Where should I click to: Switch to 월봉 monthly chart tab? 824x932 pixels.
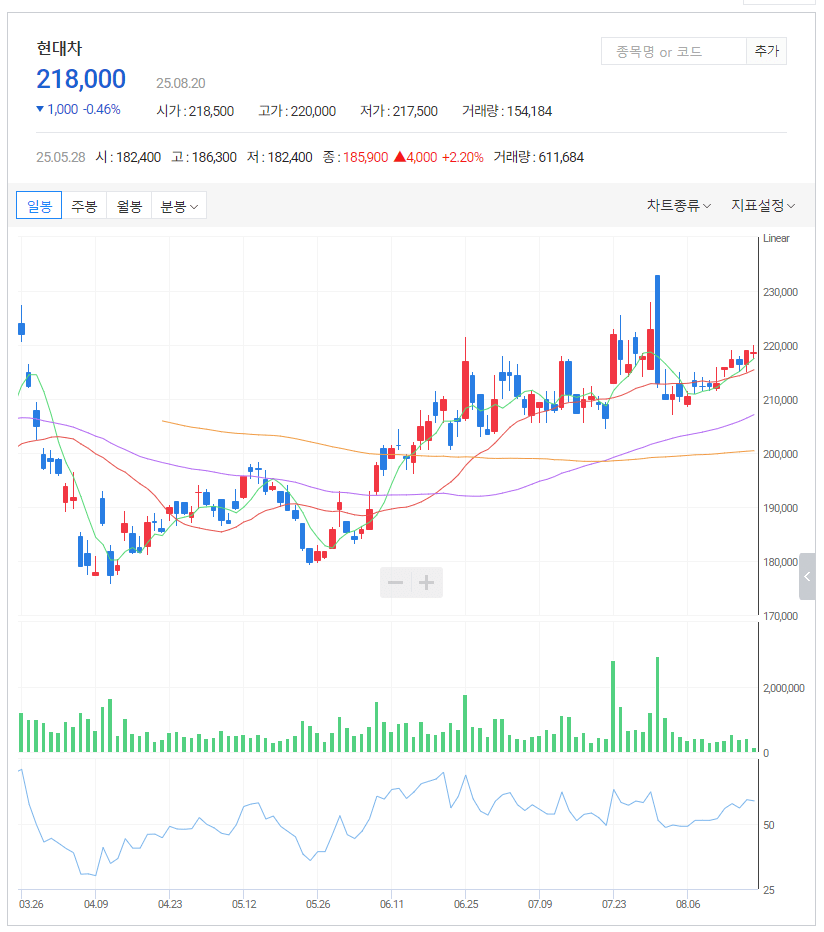[129, 206]
